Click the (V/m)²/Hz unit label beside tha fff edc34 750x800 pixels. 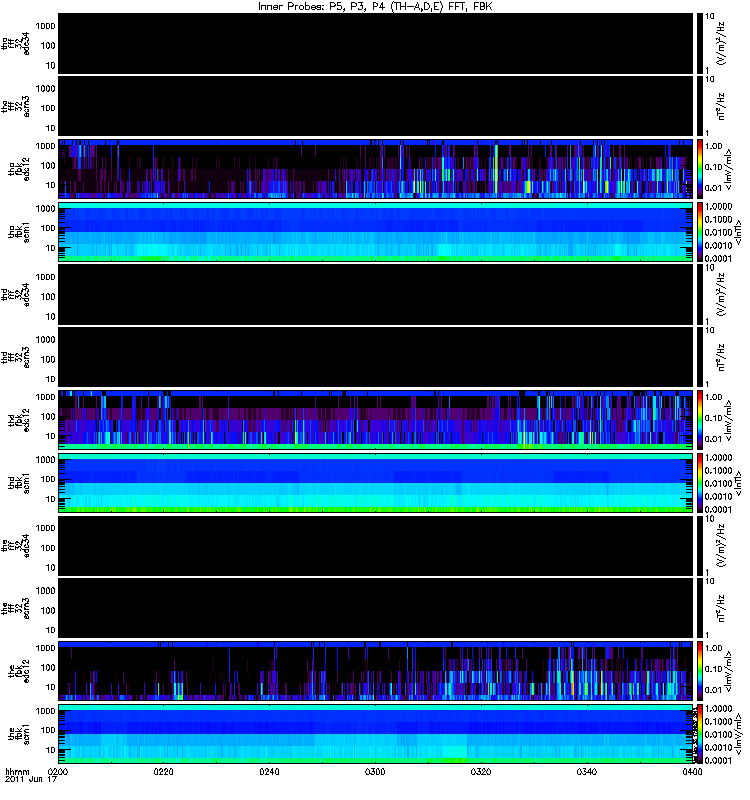[x=721, y=43]
